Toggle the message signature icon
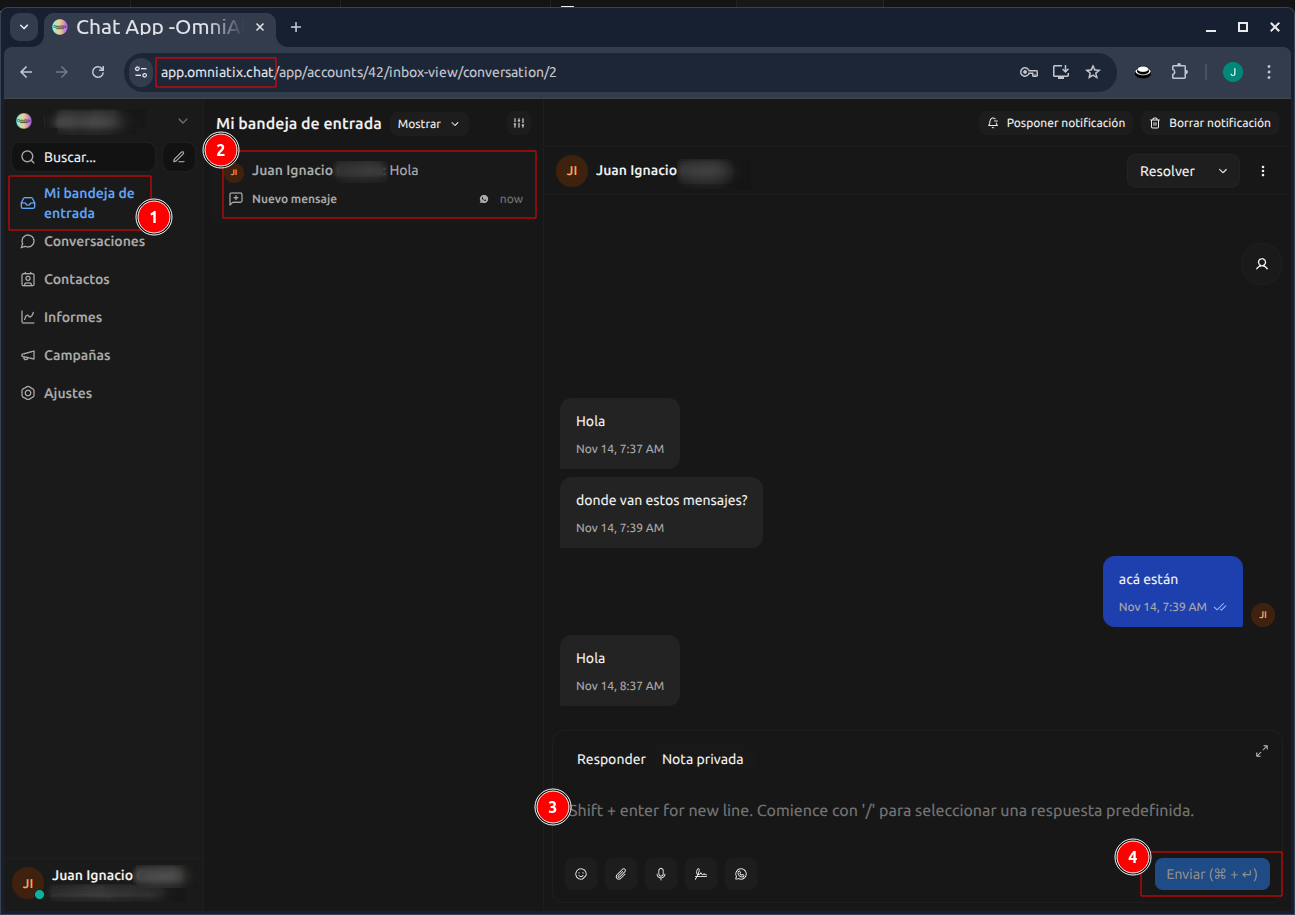This screenshot has width=1295, height=915. [700, 874]
